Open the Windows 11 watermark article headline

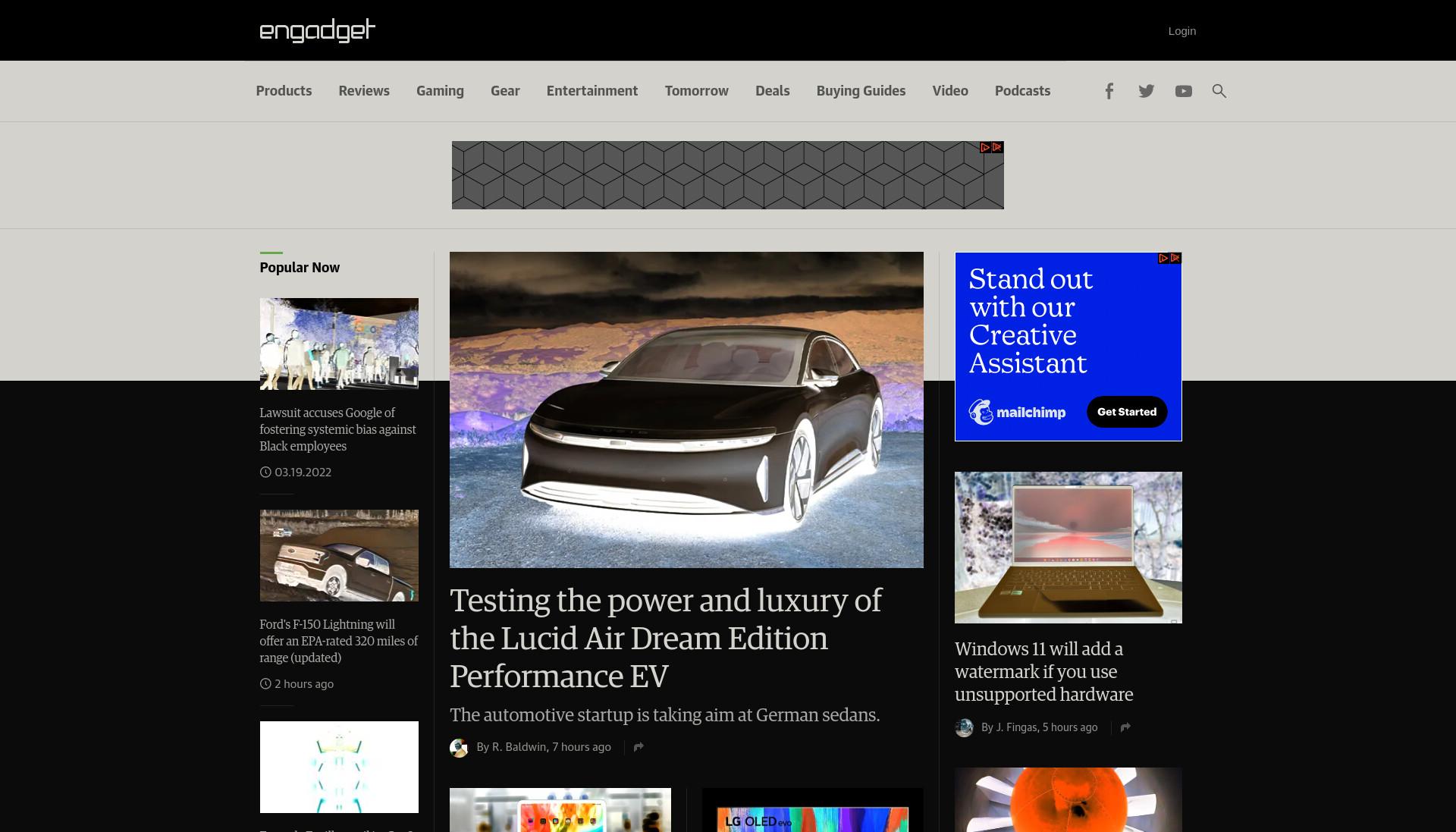pos(1044,671)
